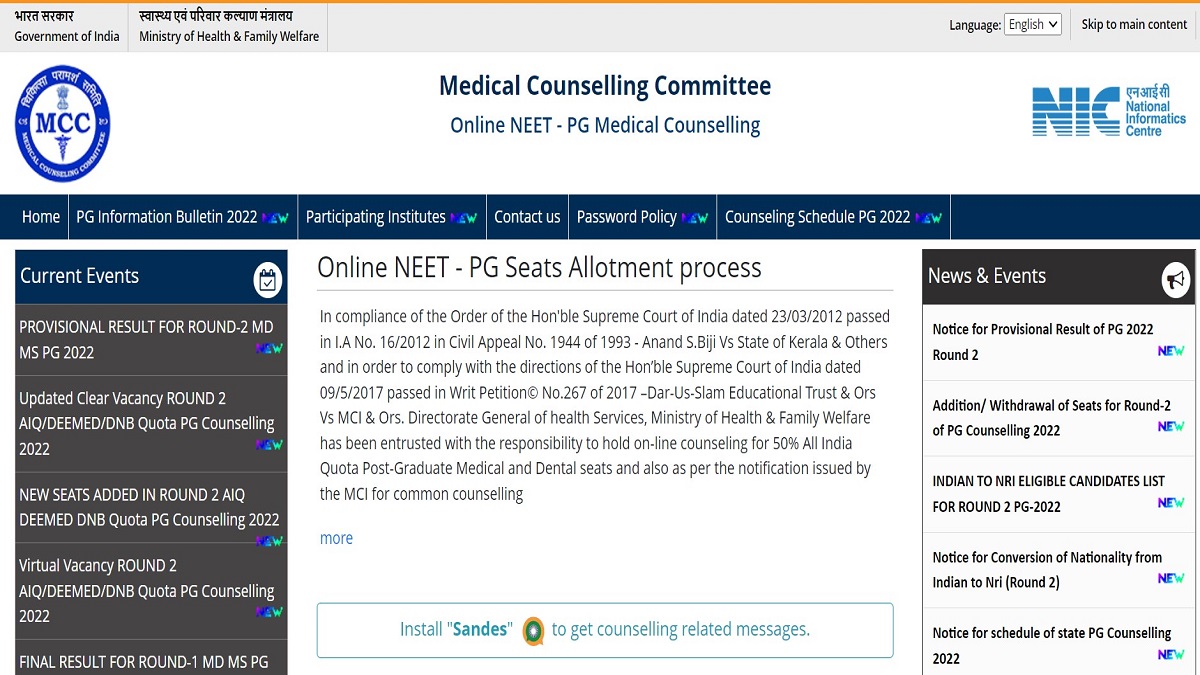The image size is (1200, 675).
Task: Click the Install Sandes banner
Action: [605, 630]
